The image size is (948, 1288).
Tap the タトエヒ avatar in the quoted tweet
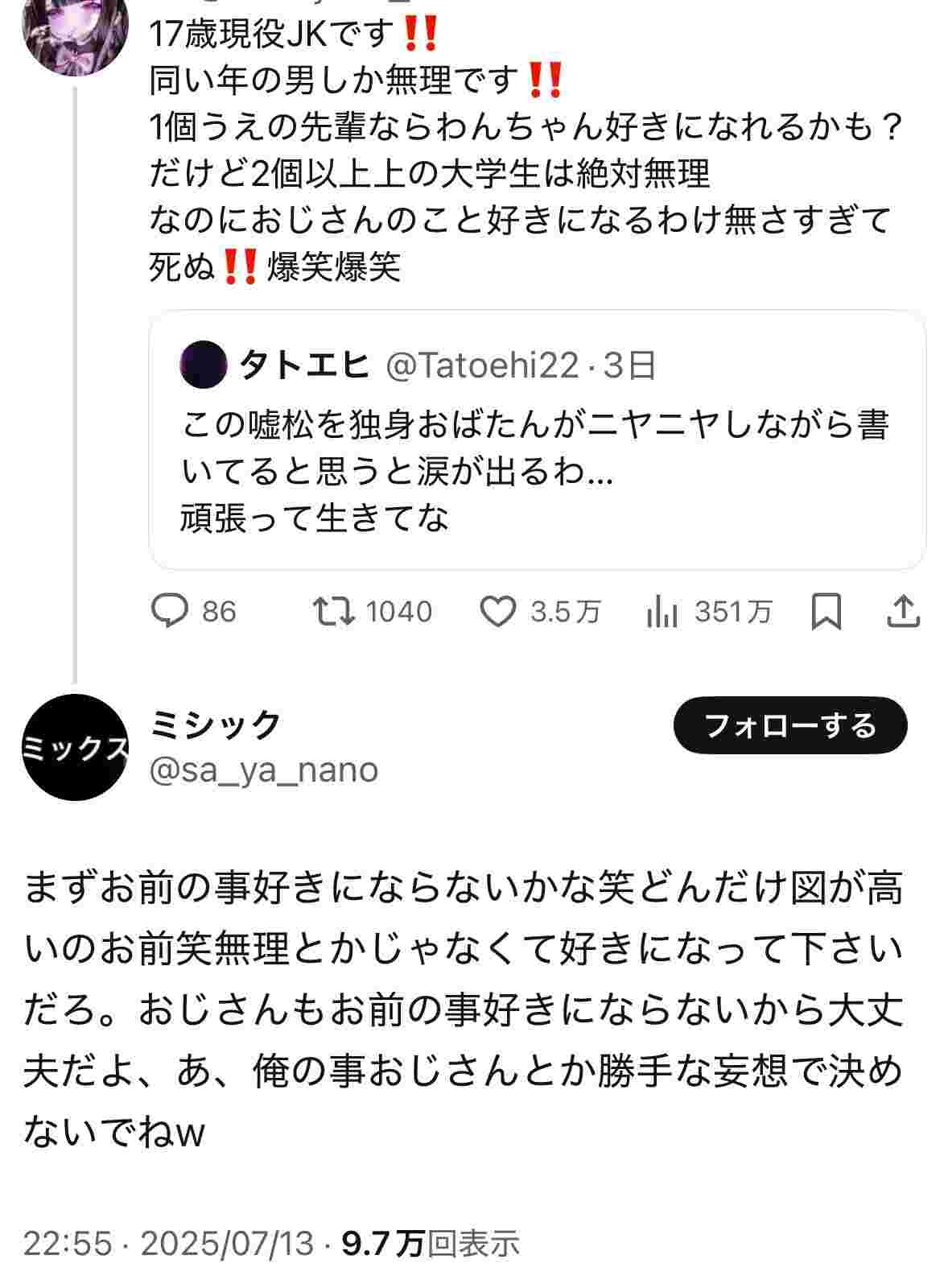(203, 365)
